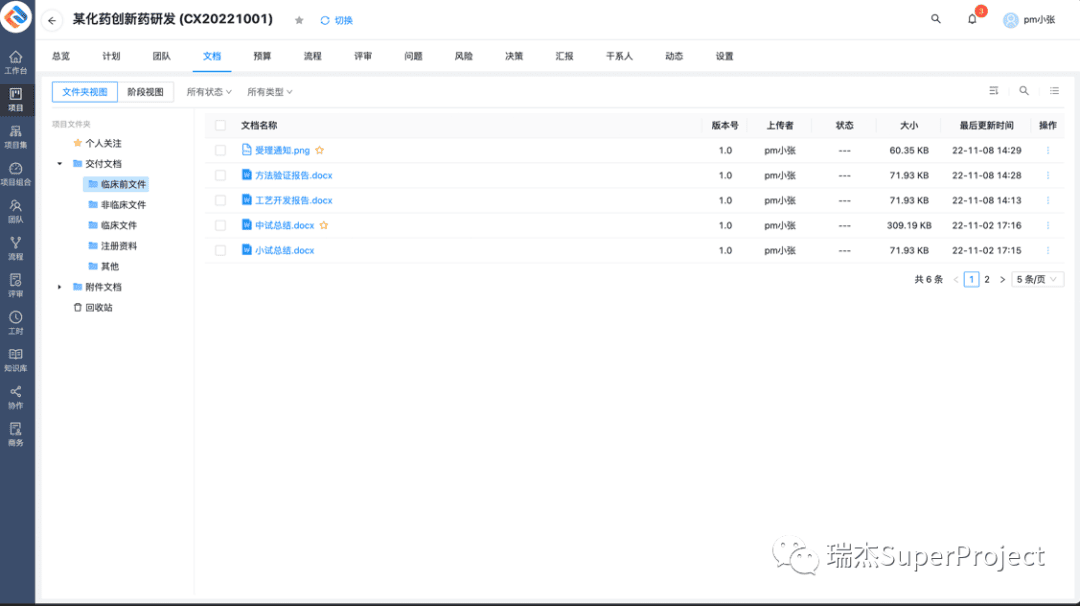Click the 切换 switch project button
This screenshot has width=1080, height=606.
[x=336, y=21]
